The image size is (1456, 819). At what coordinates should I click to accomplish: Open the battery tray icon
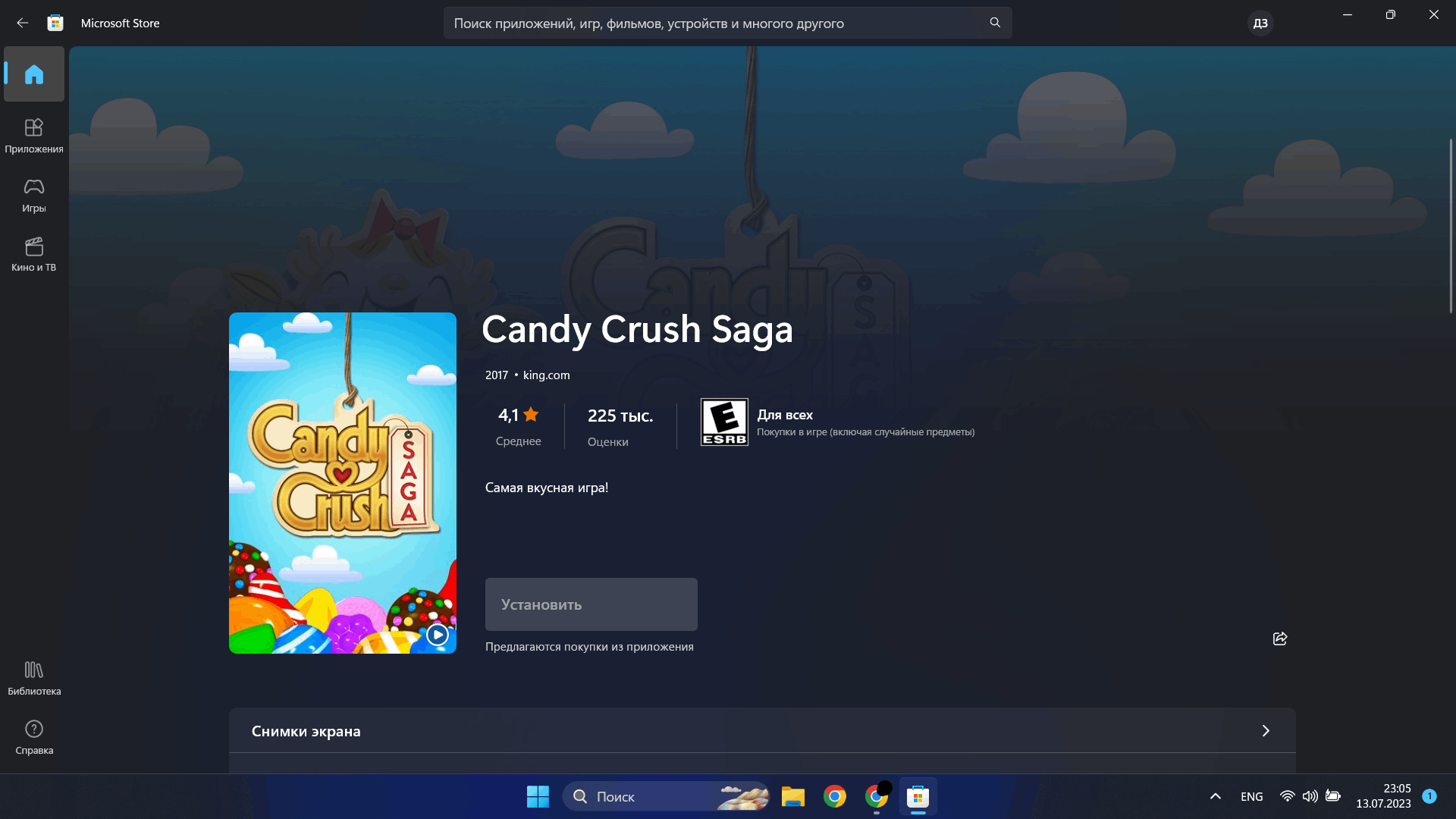pyautogui.click(x=1333, y=796)
